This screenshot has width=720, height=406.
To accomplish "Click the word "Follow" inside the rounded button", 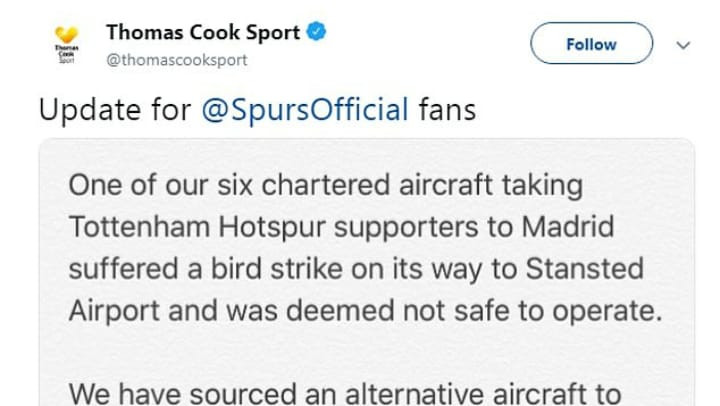I will click(x=591, y=44).
